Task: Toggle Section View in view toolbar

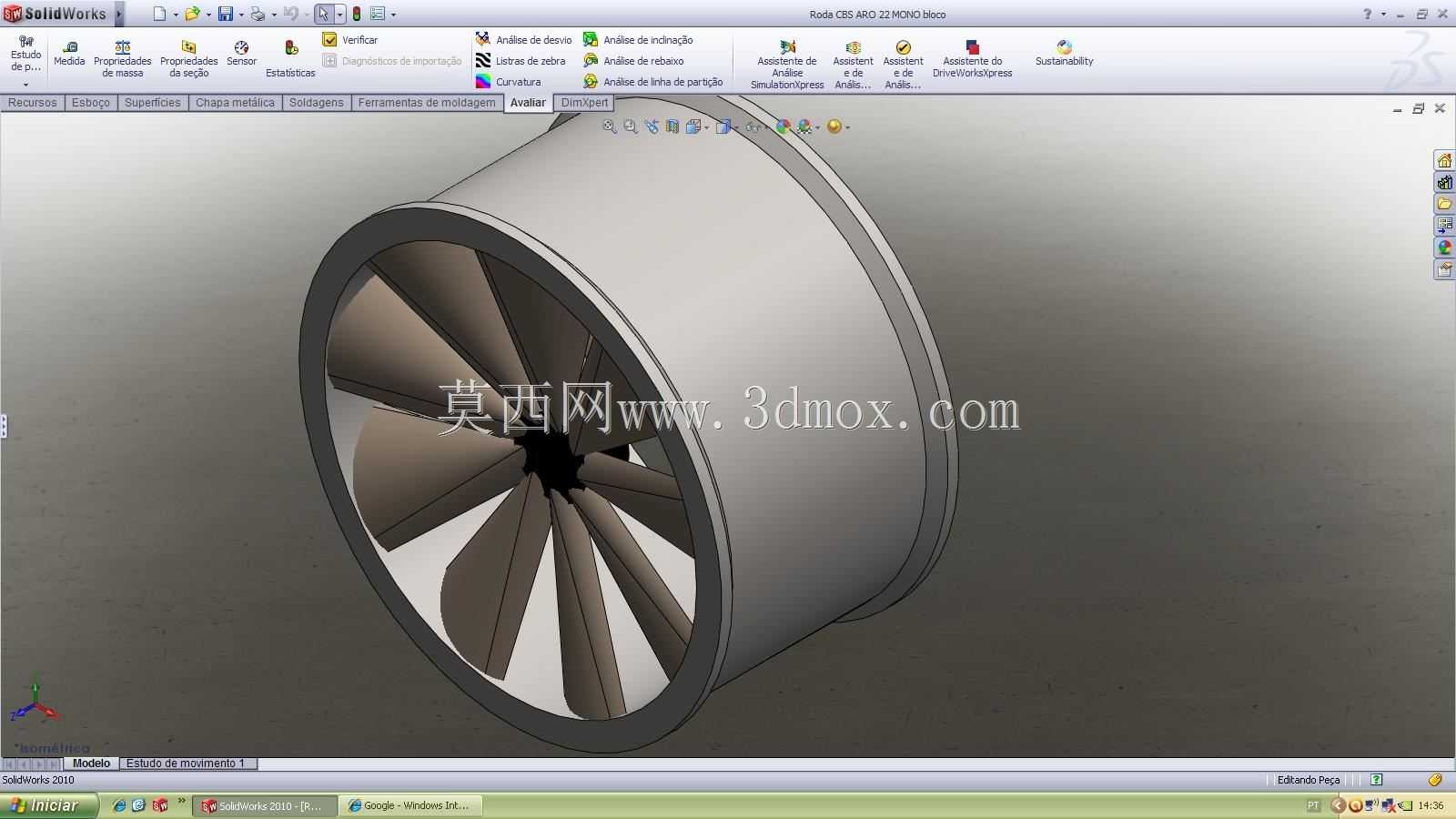Action: pyautogui.click(x=672, y=126)
